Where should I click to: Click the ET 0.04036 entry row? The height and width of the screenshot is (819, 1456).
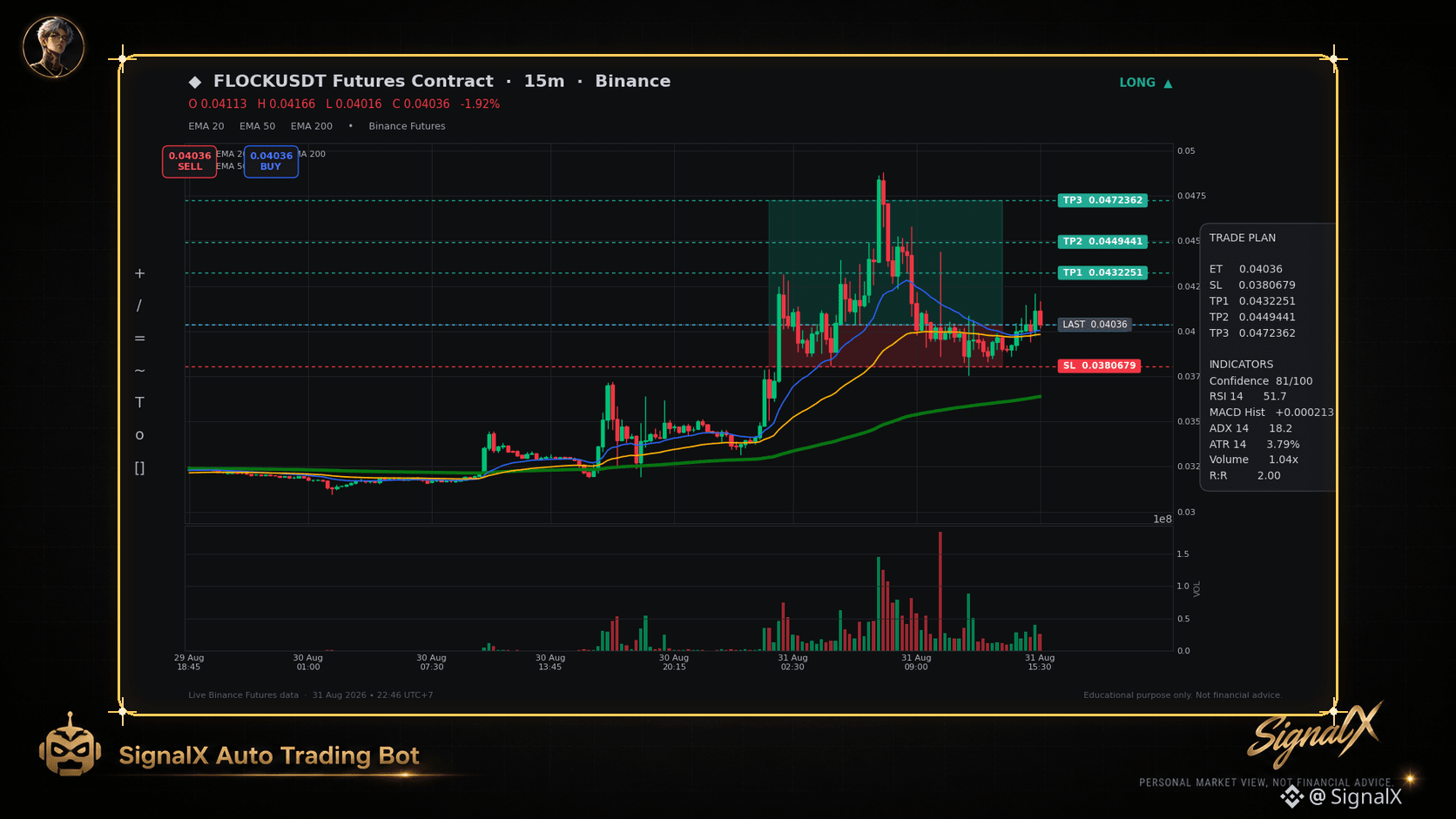pyautogui.click(x=1246, y=269)
